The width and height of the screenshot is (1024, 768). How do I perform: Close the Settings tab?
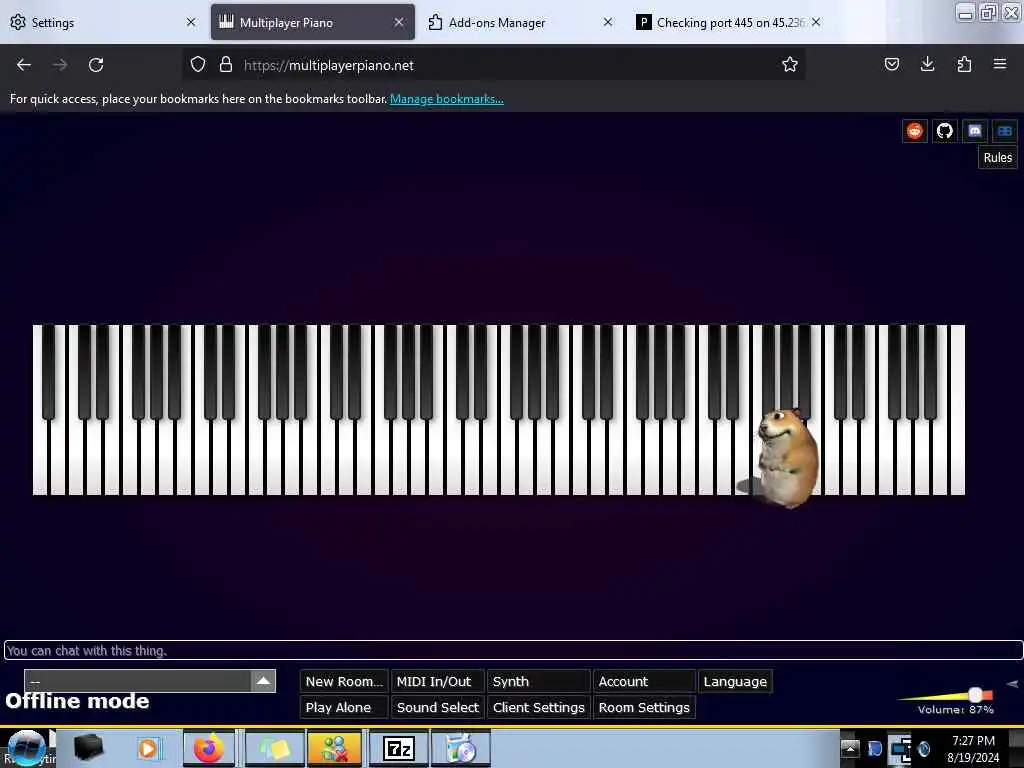pyautogui.click(x=191, y=22)
